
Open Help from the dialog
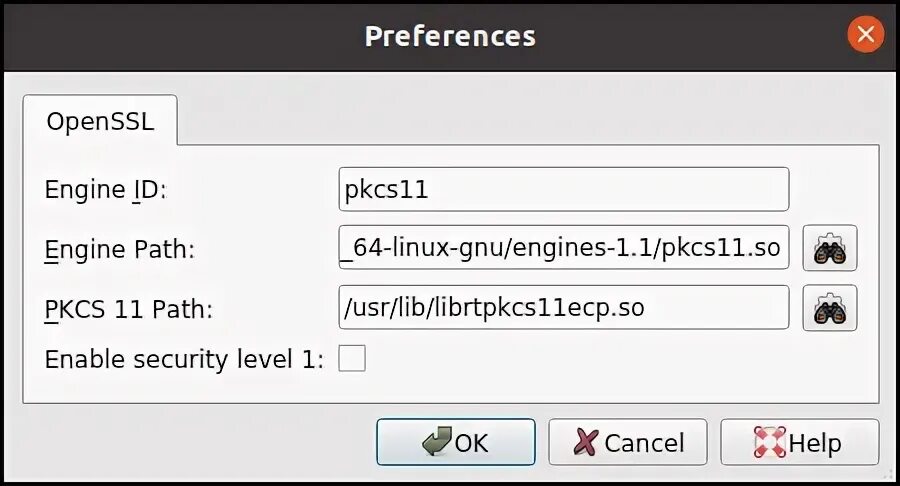799,442
